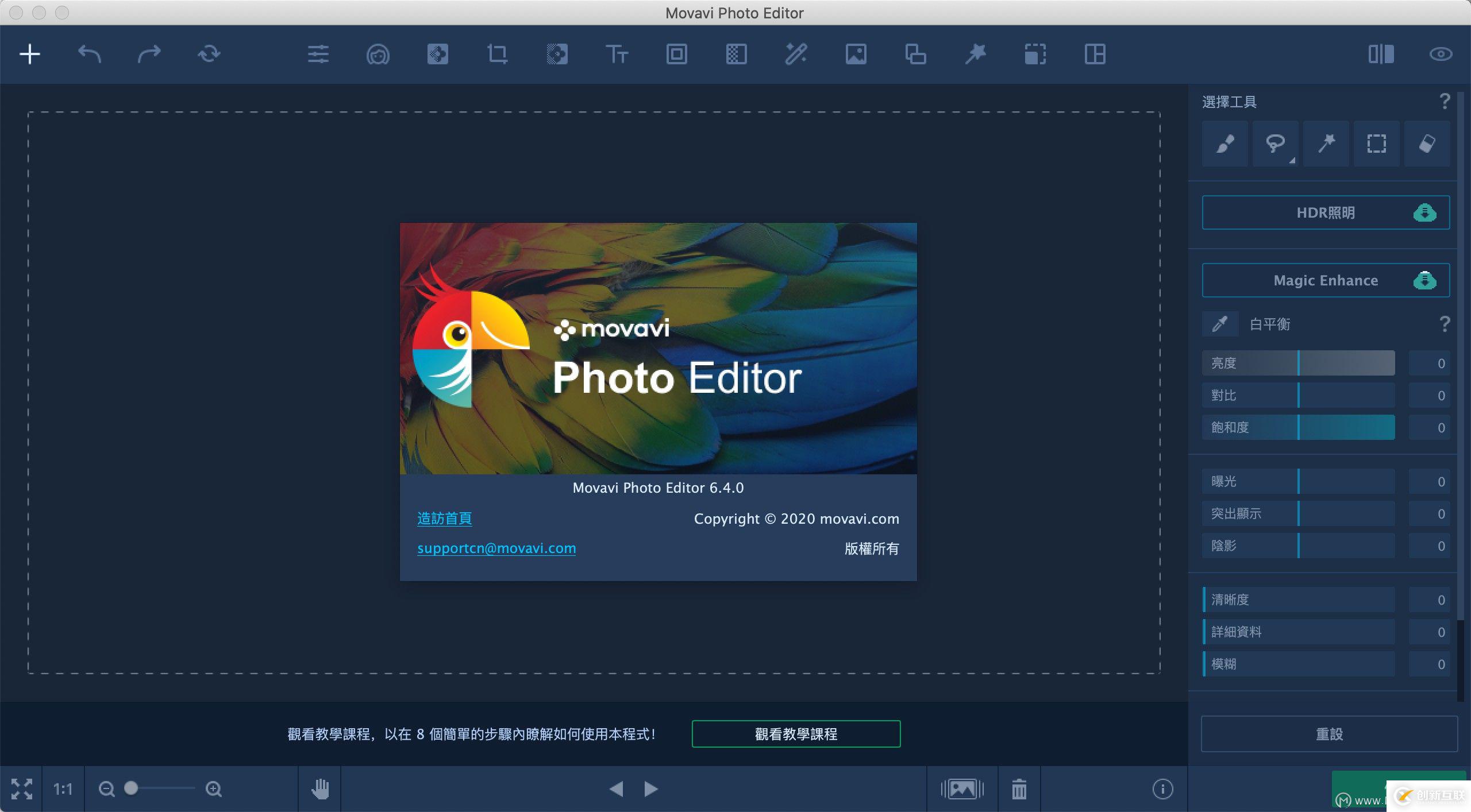
Task: Select the Crop tool in the toolbar
Action: 497,55
